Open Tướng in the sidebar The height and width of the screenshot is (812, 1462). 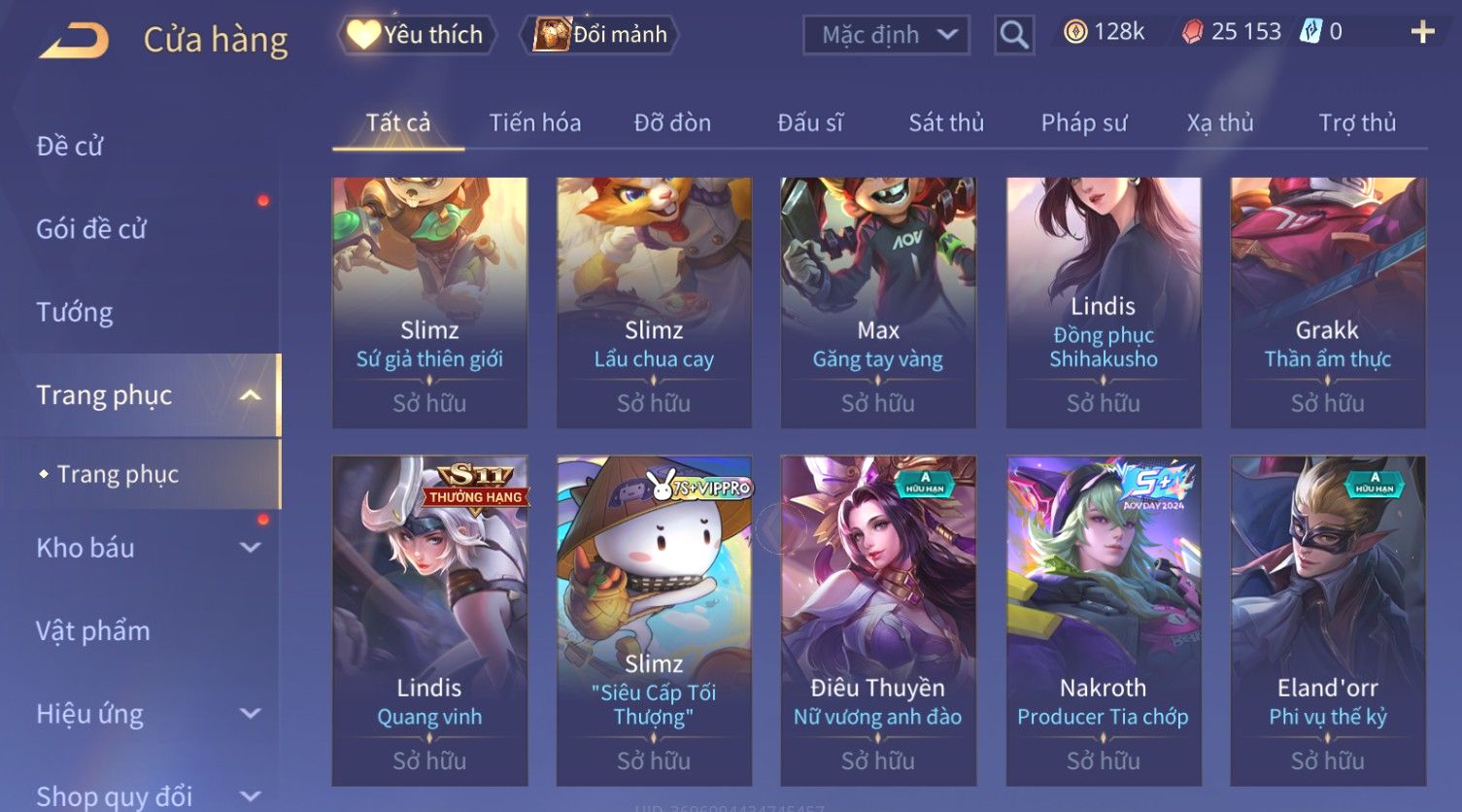pyautogui.click(x=75, y=312)
